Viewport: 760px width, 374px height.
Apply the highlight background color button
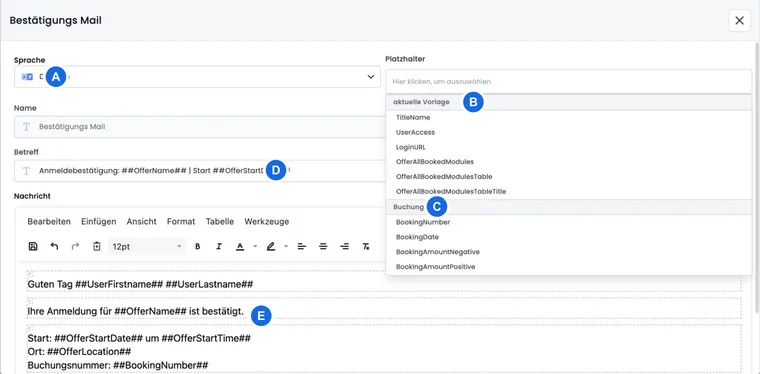coord(270,247)
